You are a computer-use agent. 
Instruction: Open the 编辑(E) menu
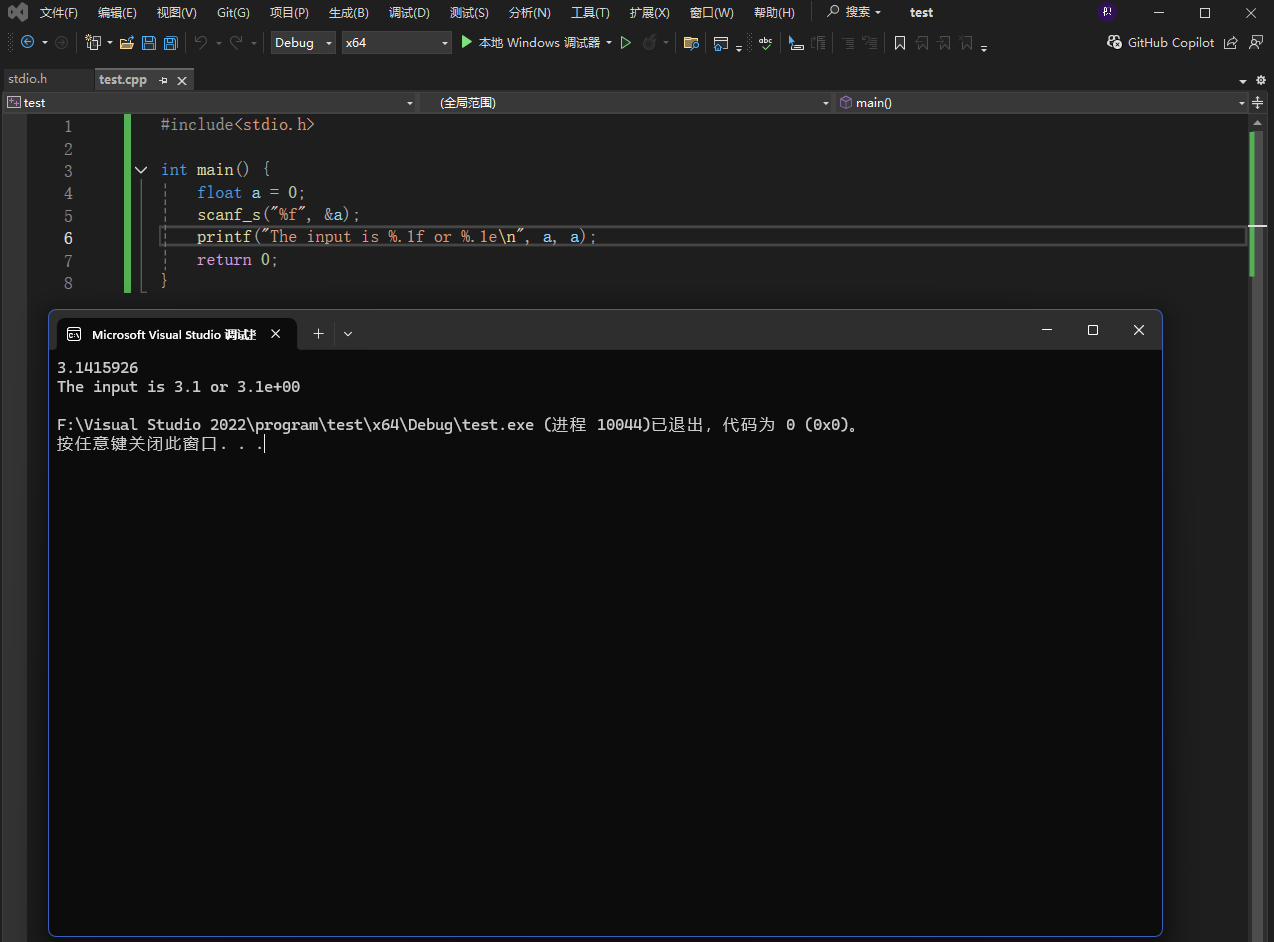pyautogui.click(x=117, y=13)
